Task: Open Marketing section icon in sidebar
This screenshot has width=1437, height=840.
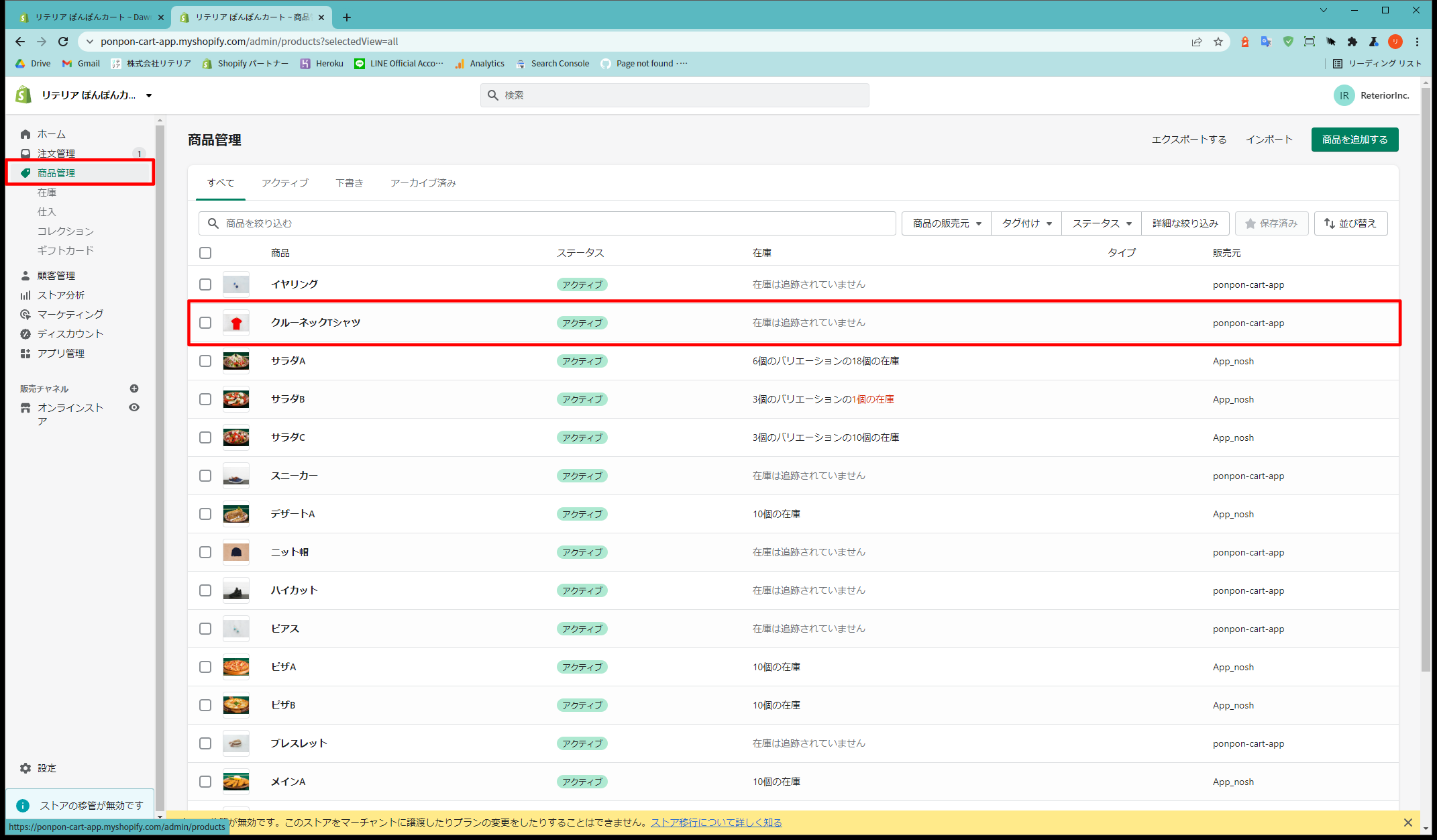Action: coord(25,315)
